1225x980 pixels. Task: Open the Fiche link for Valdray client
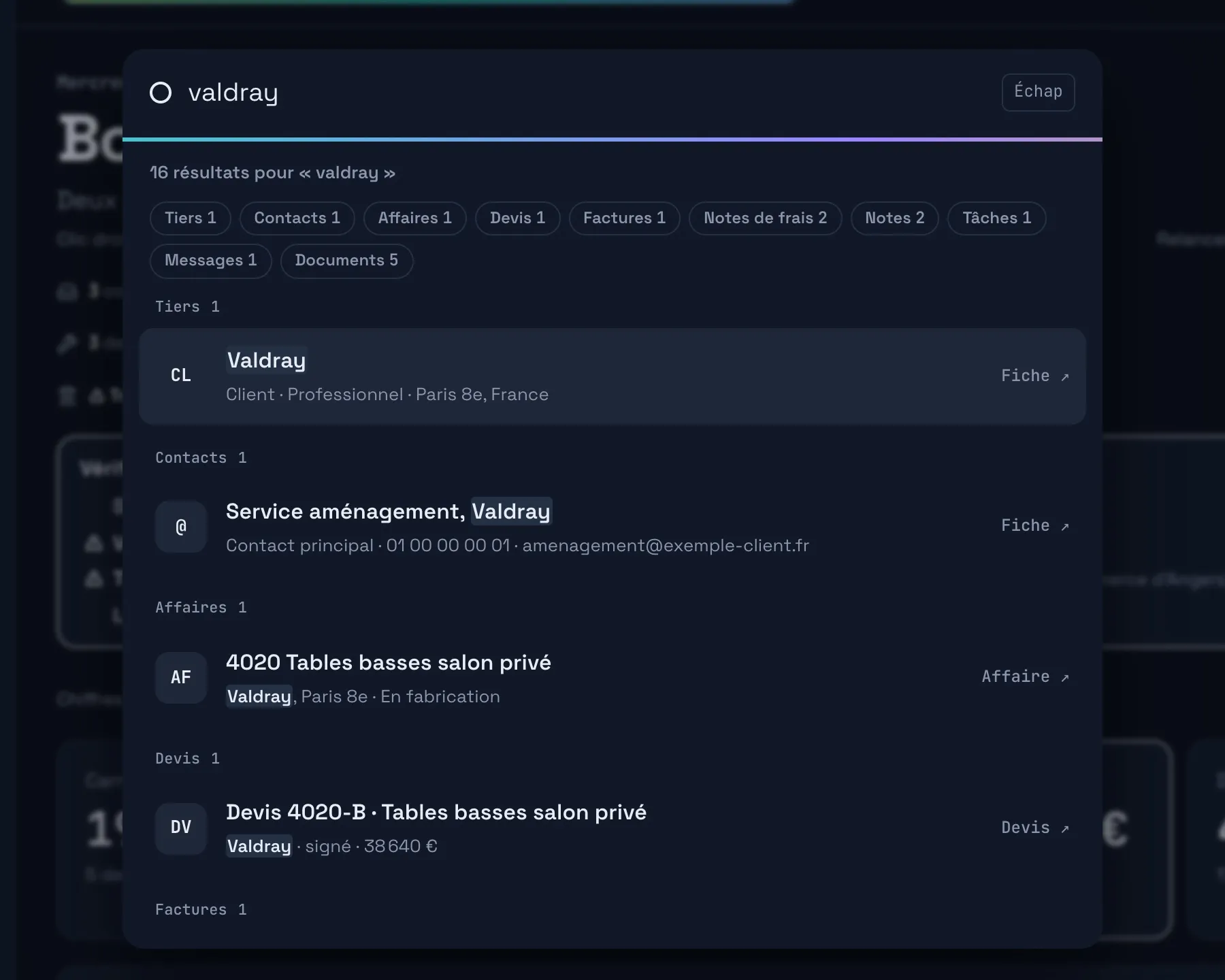coord(1035,376)
